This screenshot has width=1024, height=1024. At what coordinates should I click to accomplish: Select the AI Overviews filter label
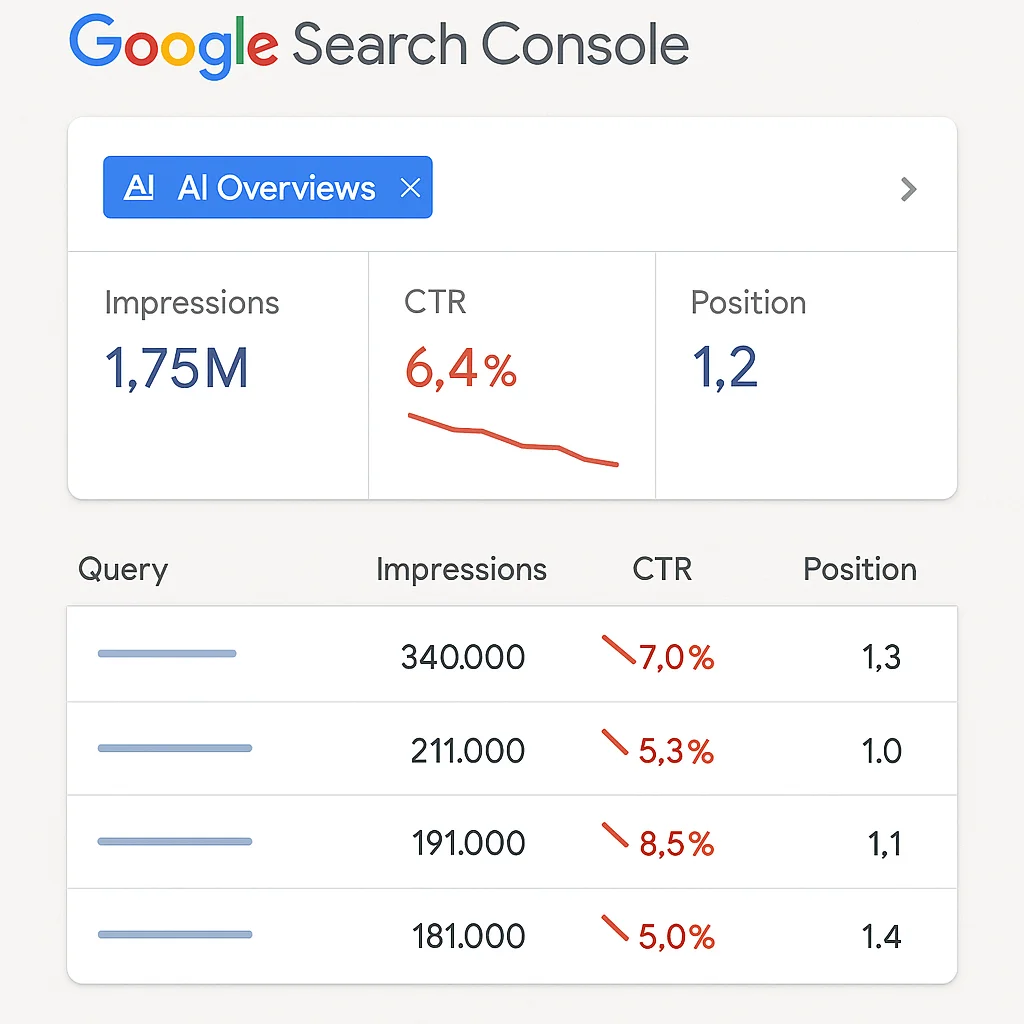(276, 188)
